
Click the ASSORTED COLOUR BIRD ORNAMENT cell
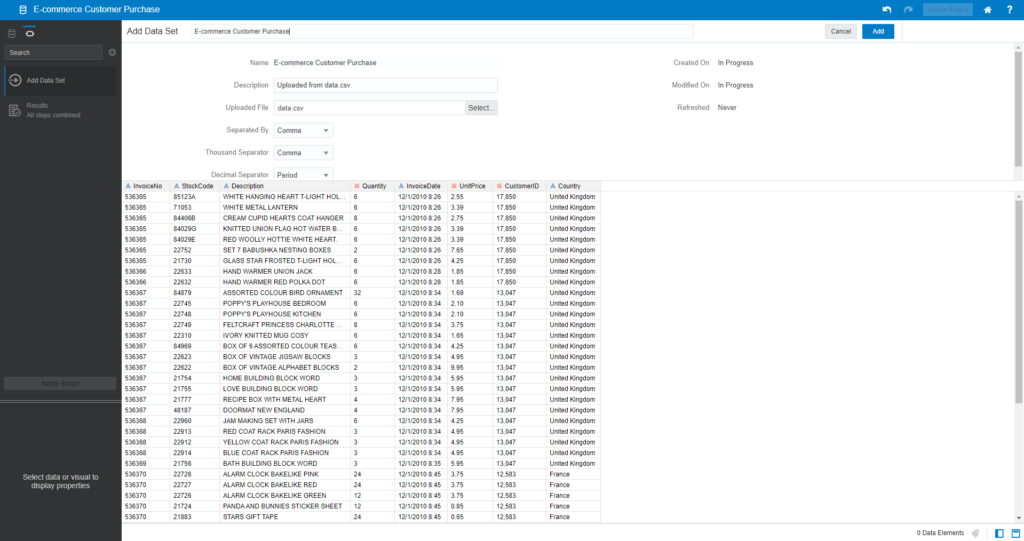tap(285, 293)
